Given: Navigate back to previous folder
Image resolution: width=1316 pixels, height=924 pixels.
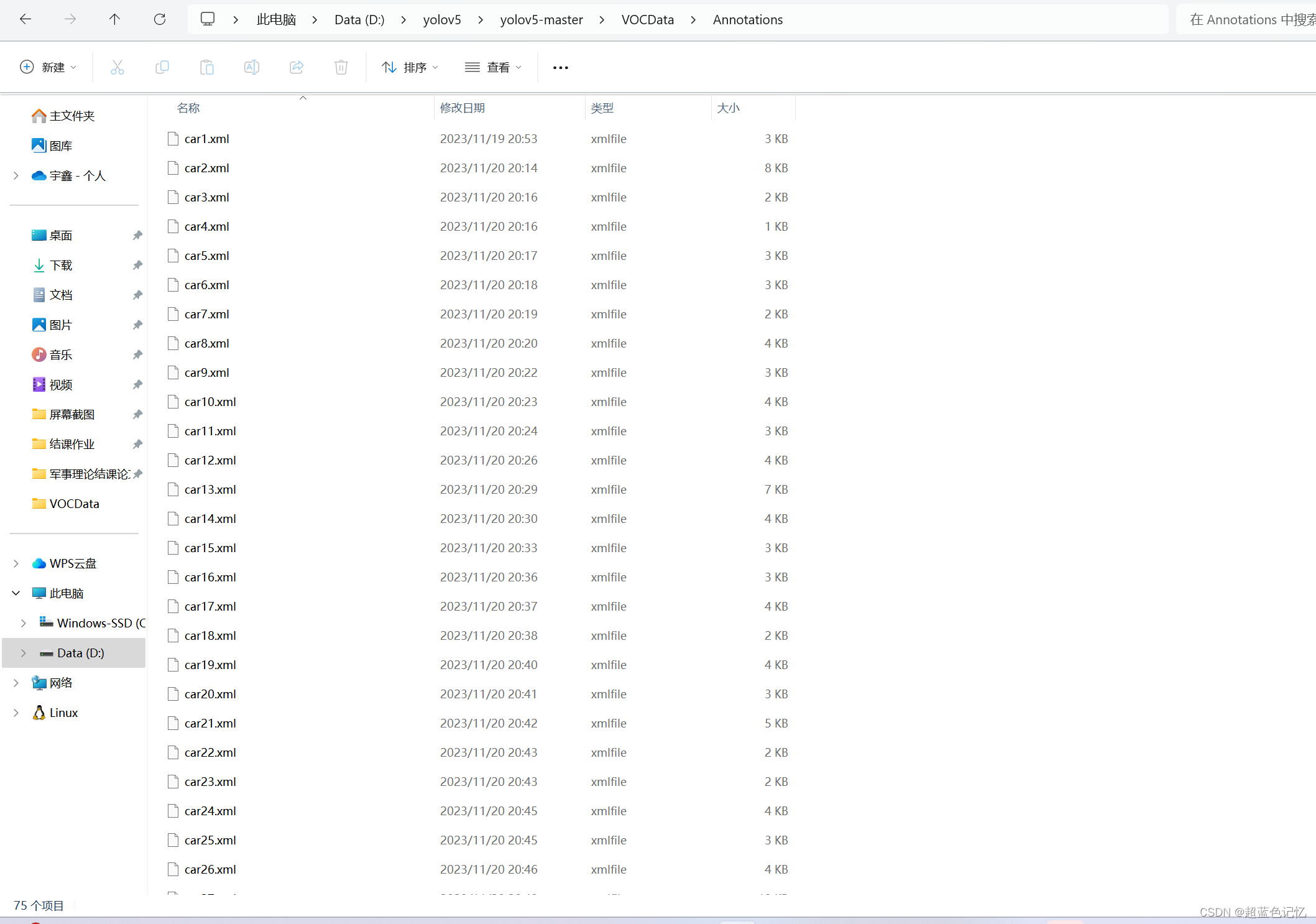Looking at the screenshot, I should pyautogui.click(x=25, y=19).
